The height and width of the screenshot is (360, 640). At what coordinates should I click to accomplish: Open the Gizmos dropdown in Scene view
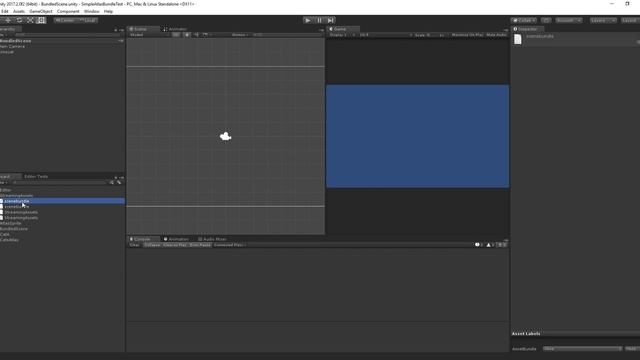240,35
